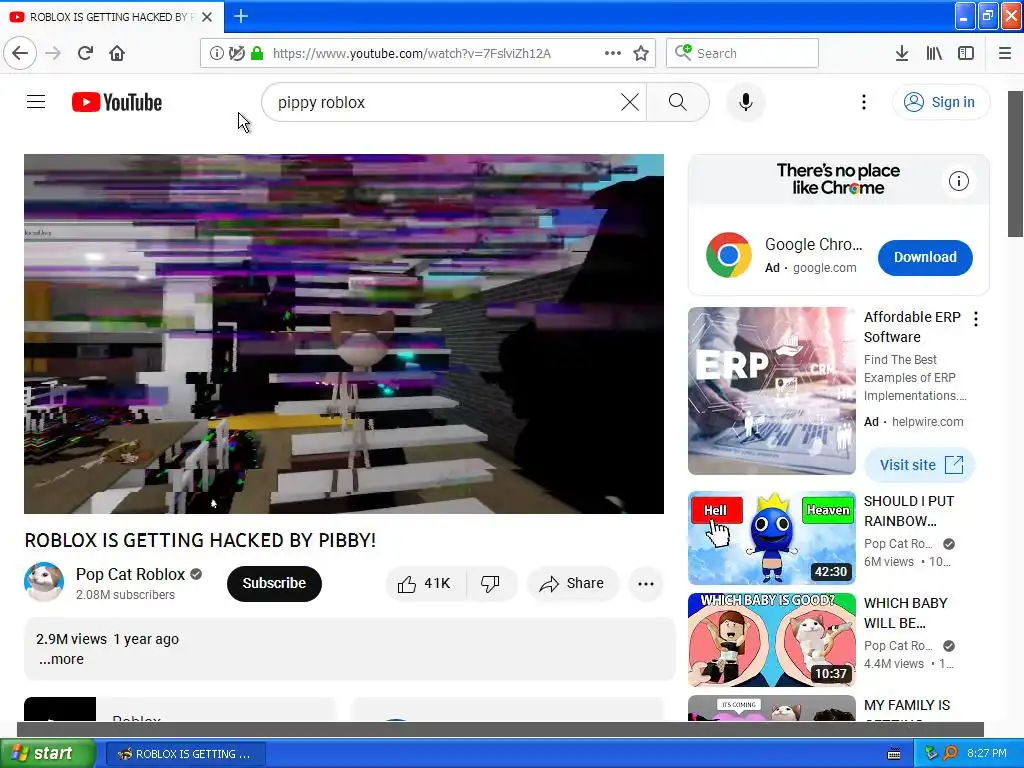The height and width of the screenshot is (768, 1024).
Task: Subscribe to Pop Cat Roblox
Action: pyautogui.click(x=274, y=583)
